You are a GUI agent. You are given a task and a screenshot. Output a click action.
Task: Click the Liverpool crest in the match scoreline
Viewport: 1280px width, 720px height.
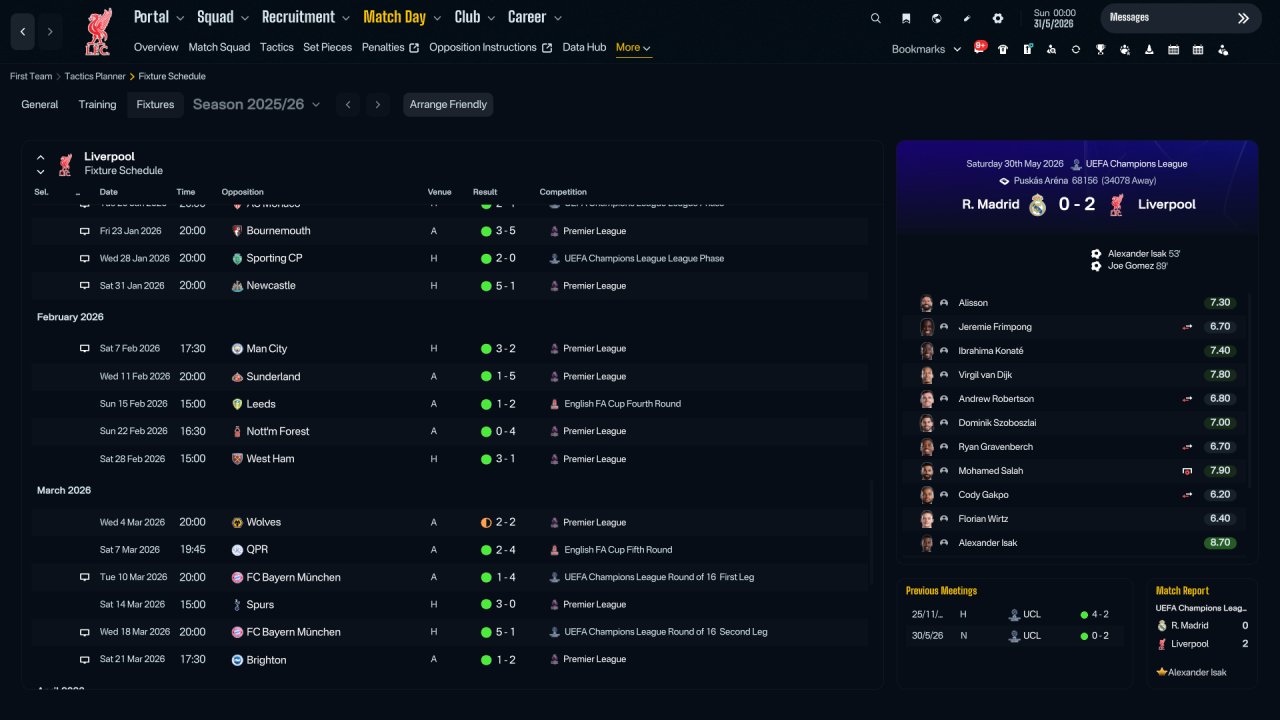click(x=1117, y=205)
